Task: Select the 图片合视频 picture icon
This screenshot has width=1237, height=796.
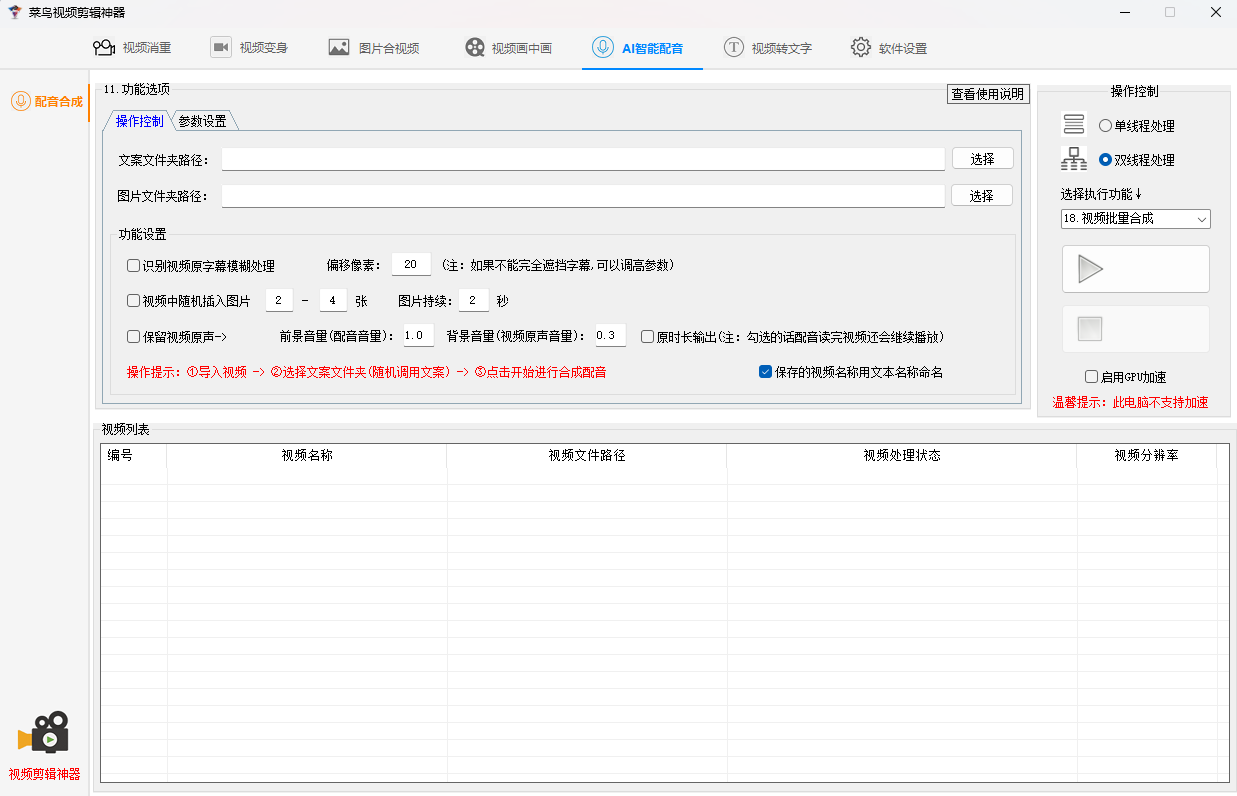Action: tap(339, 47)
